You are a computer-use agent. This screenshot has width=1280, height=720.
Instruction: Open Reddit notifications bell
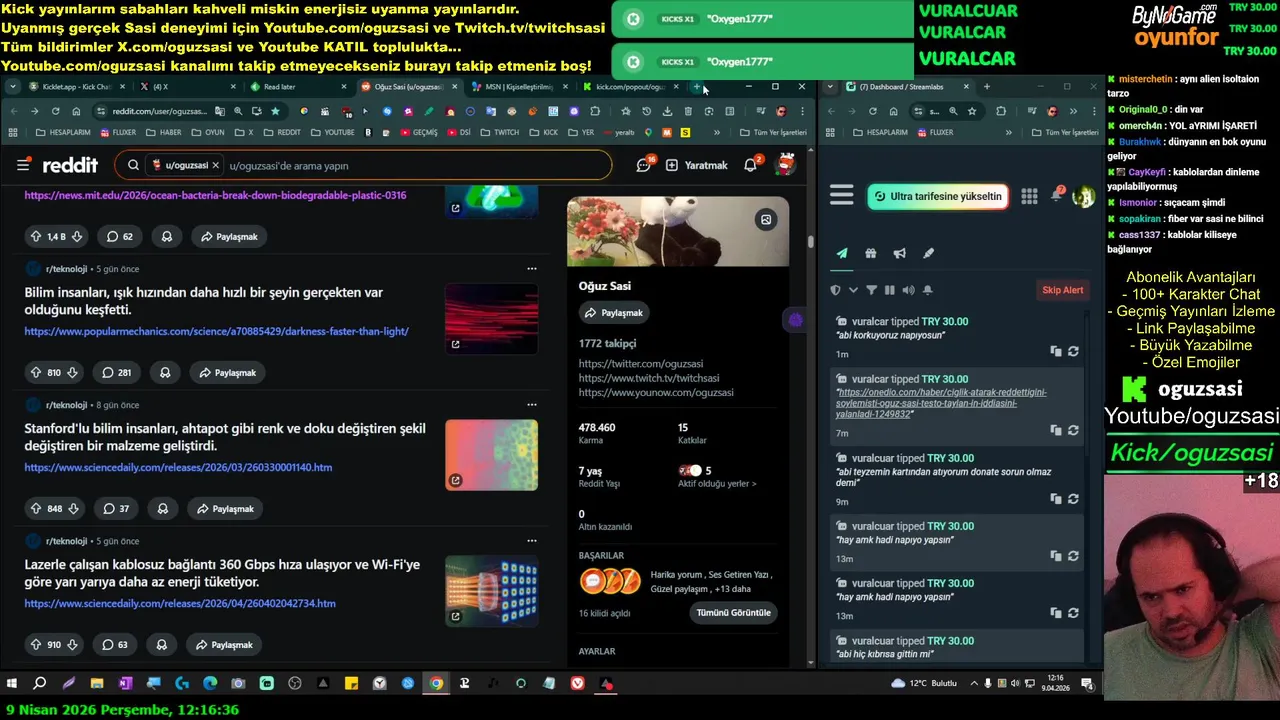[x=750, y=165]
